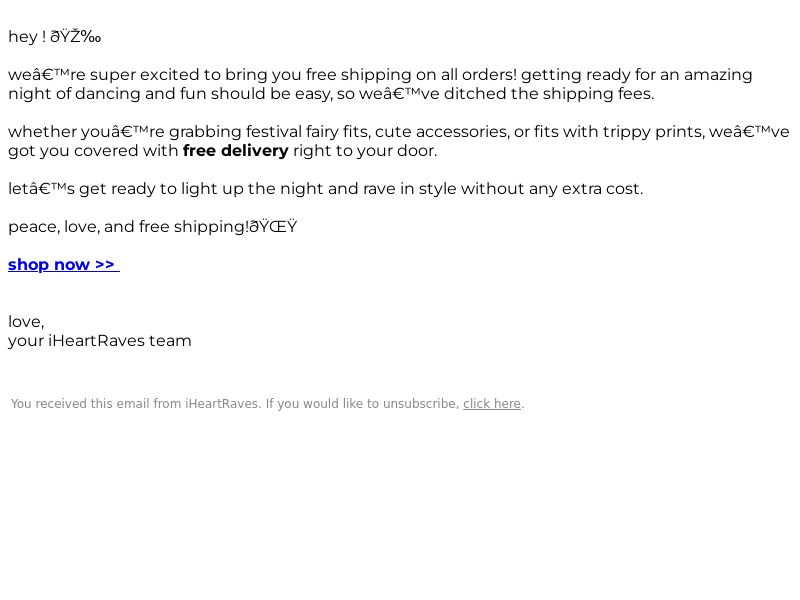Click the garbled characters after "free shipping!"
The width and height of the screenshot is (800, 600).
pos(273,226)
